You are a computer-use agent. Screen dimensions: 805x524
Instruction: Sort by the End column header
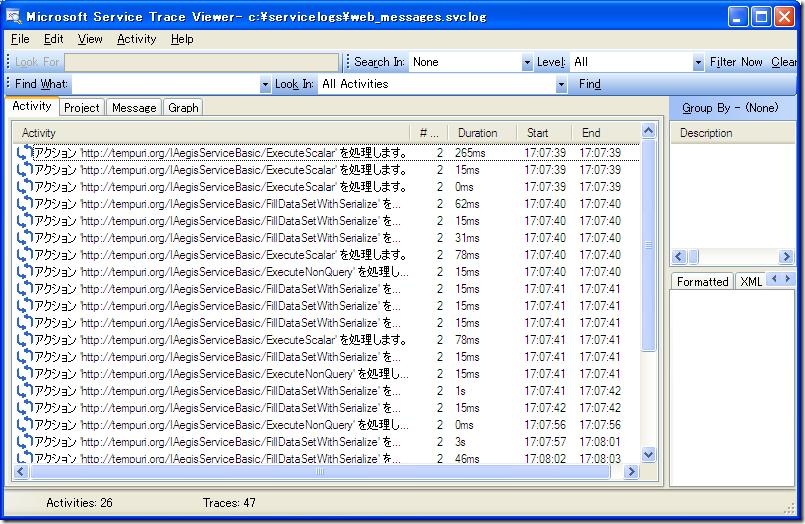click(606, 133)
